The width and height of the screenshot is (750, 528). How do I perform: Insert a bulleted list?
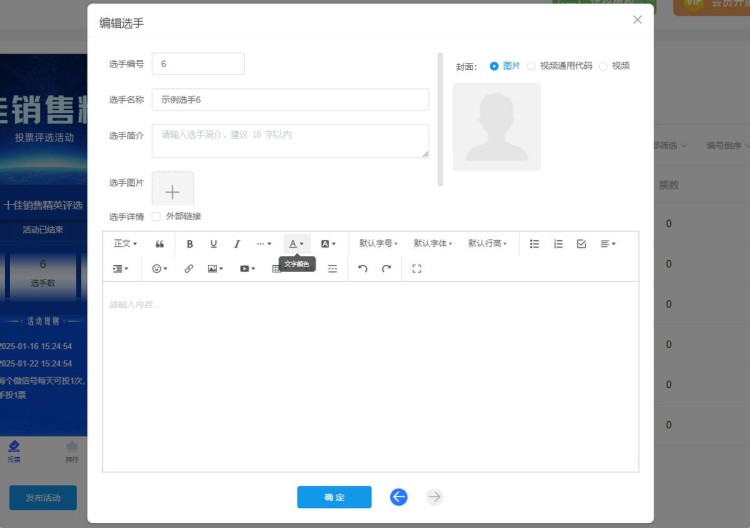[x=534, y=244]
